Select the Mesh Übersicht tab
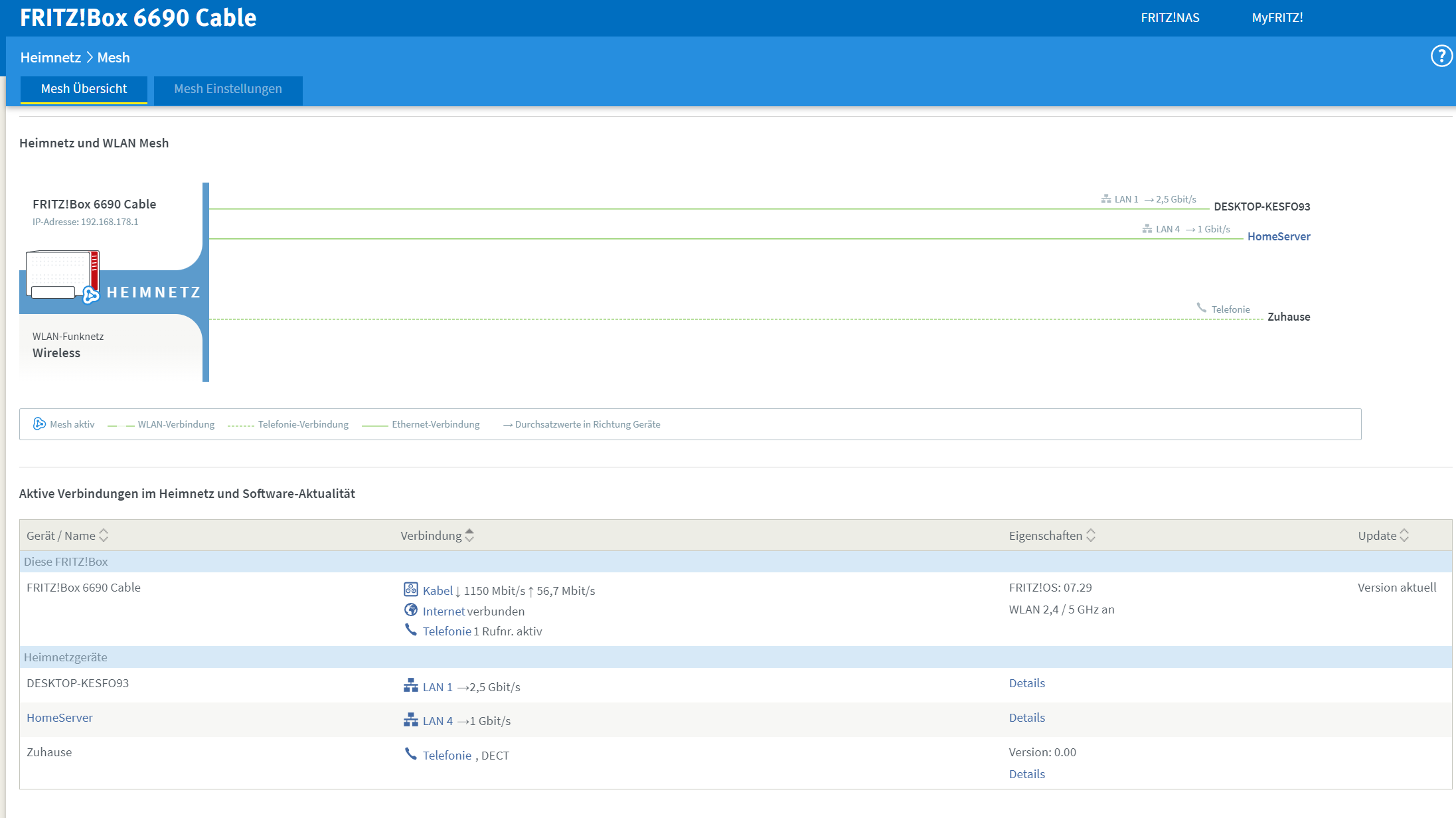The height and width of the screenshot is (818, 1456). [x=84, y=89]
